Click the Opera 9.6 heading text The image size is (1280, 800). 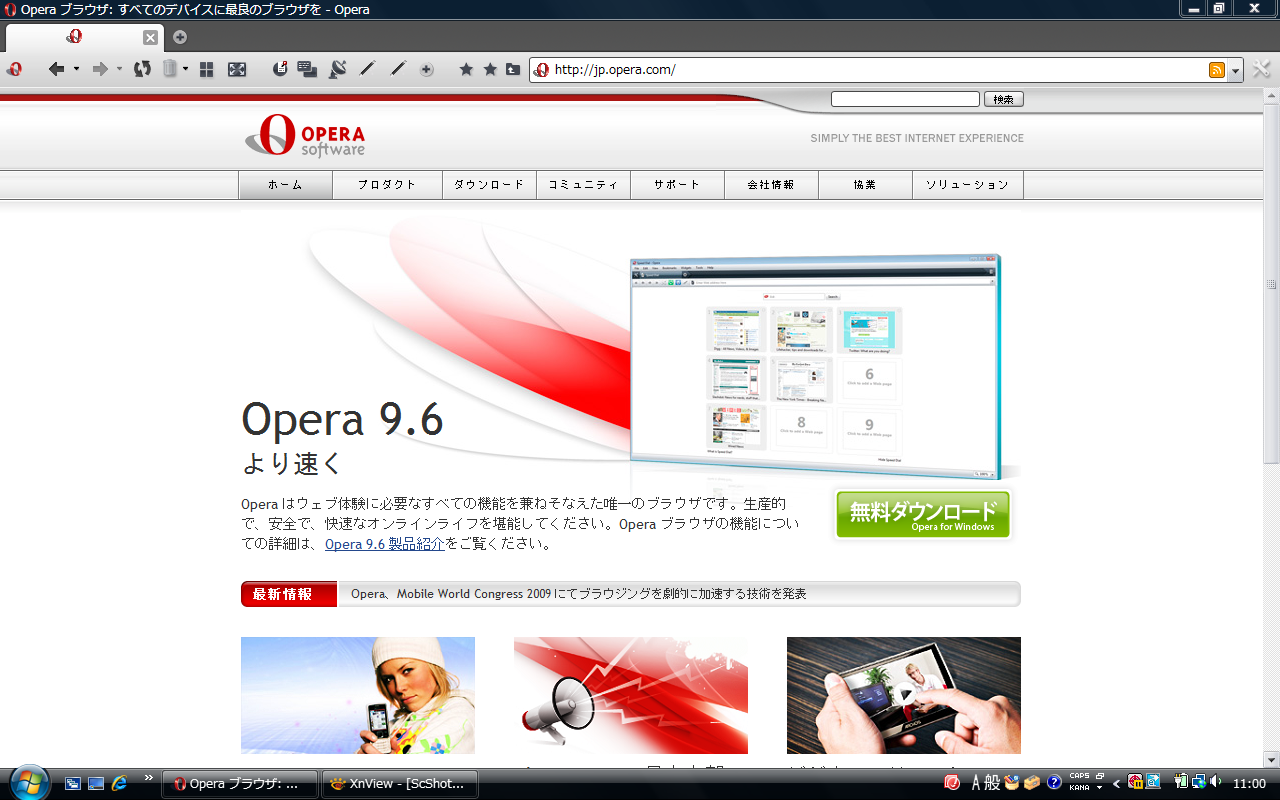tap(342, 419)
